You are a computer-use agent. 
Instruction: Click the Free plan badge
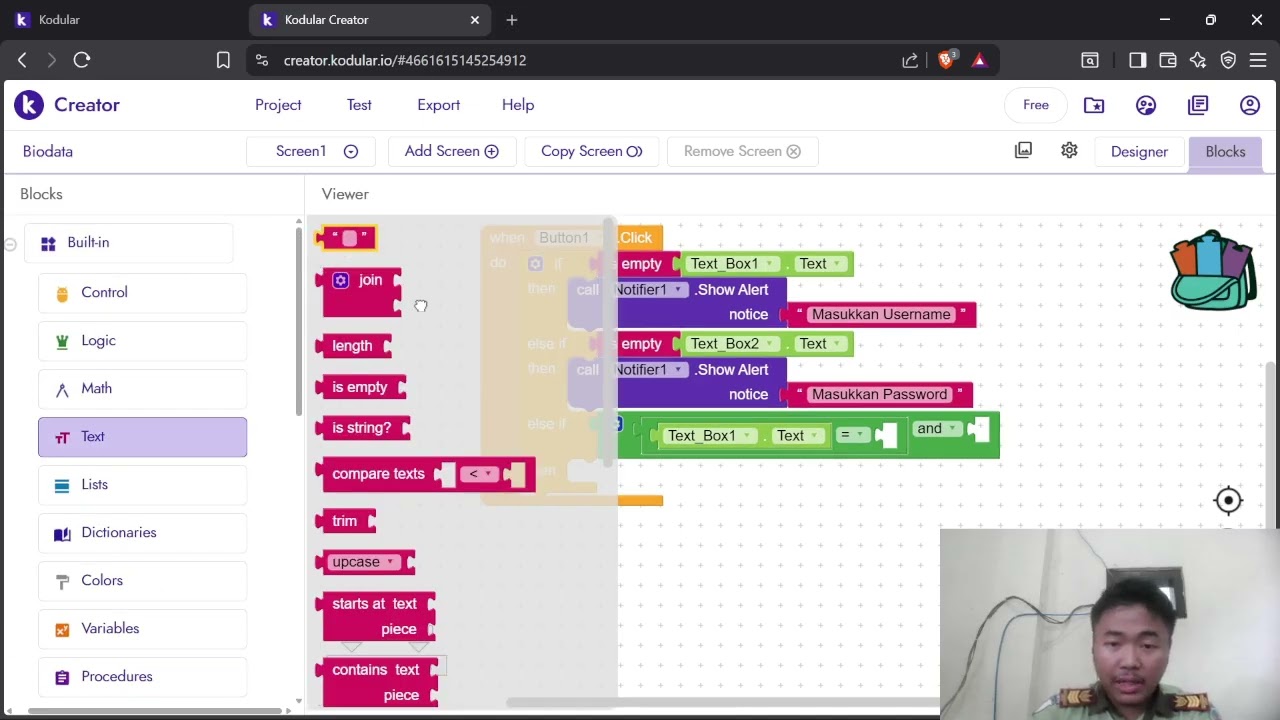coord(1036,105)
